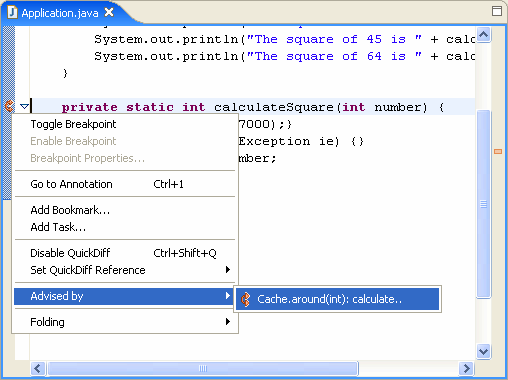Open the Advised by submenu
The width and height of the screenshot is (508, 380).
125,296
